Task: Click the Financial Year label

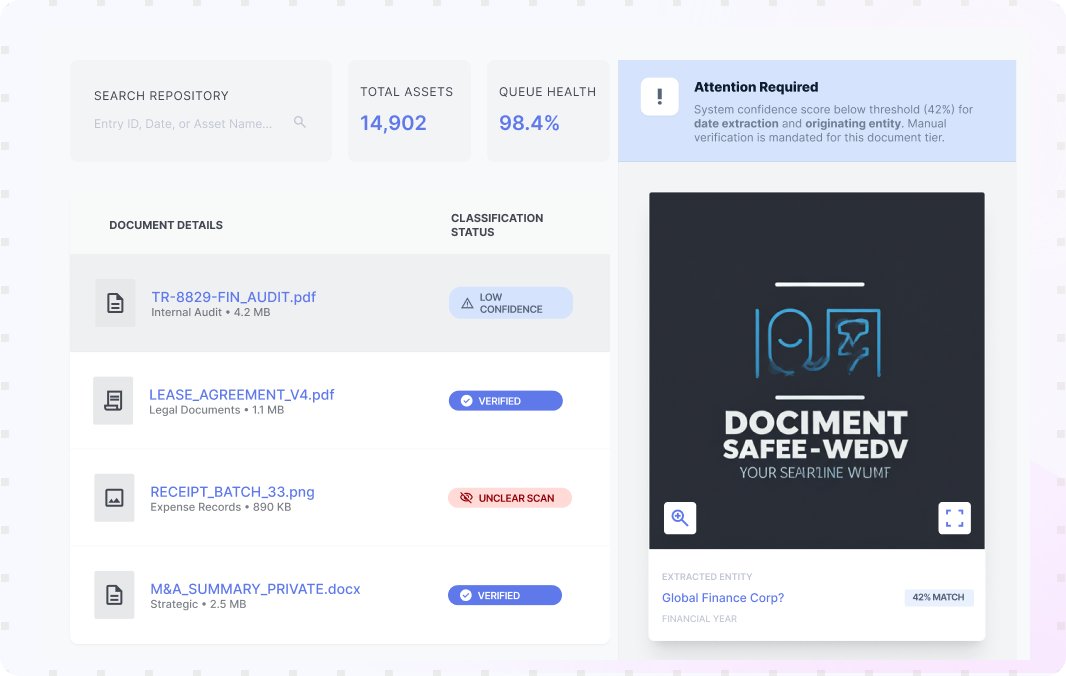Action: pos(699,619)
